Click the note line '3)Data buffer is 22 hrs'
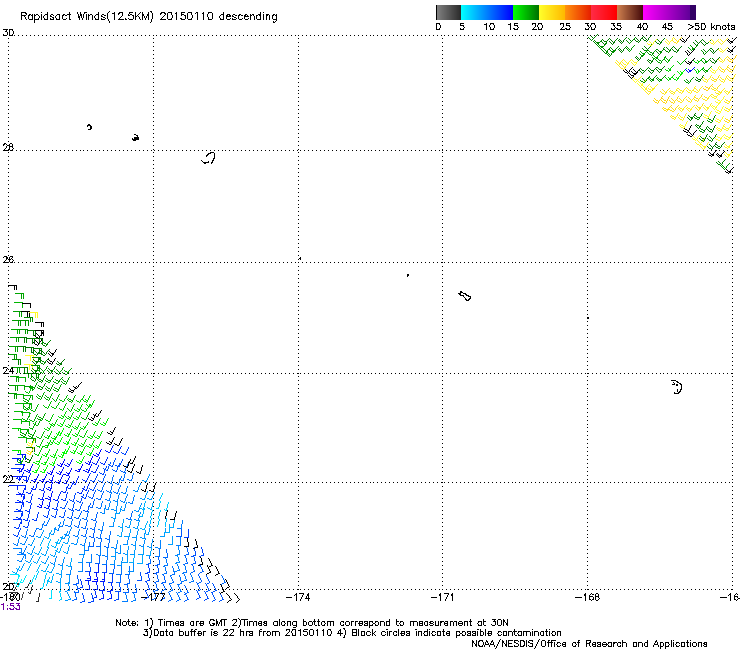 click(352, 633)
